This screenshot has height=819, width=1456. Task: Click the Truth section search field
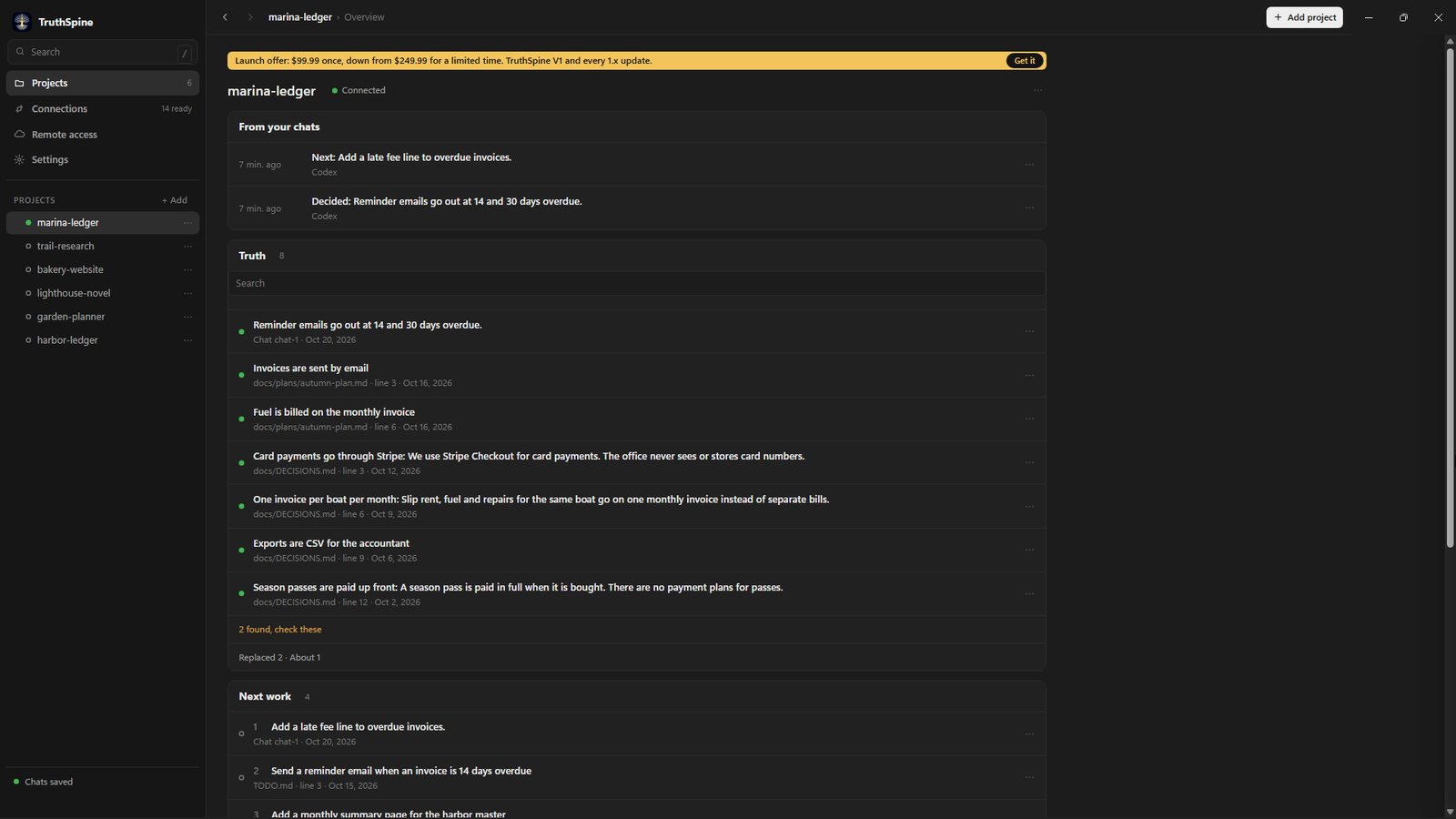[x=637, y=283]
